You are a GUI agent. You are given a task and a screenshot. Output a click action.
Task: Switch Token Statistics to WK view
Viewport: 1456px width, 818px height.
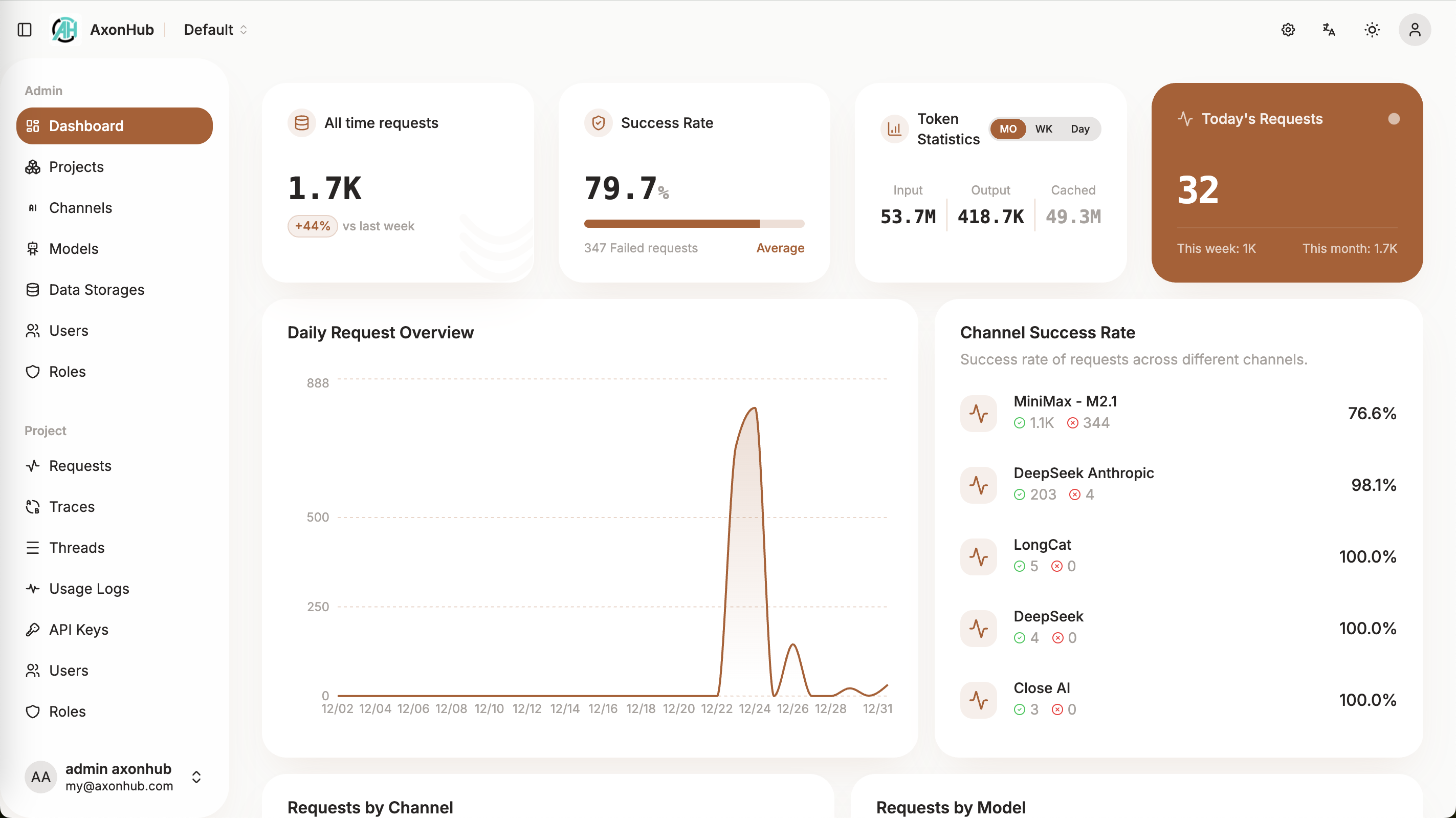(x=1043, y=128)
